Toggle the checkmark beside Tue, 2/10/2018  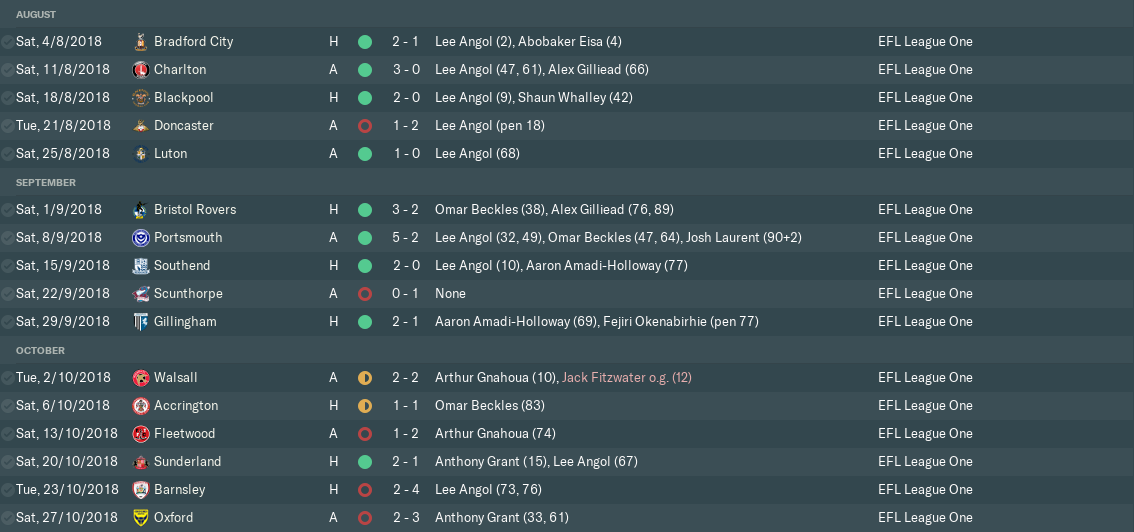[8, 378]
